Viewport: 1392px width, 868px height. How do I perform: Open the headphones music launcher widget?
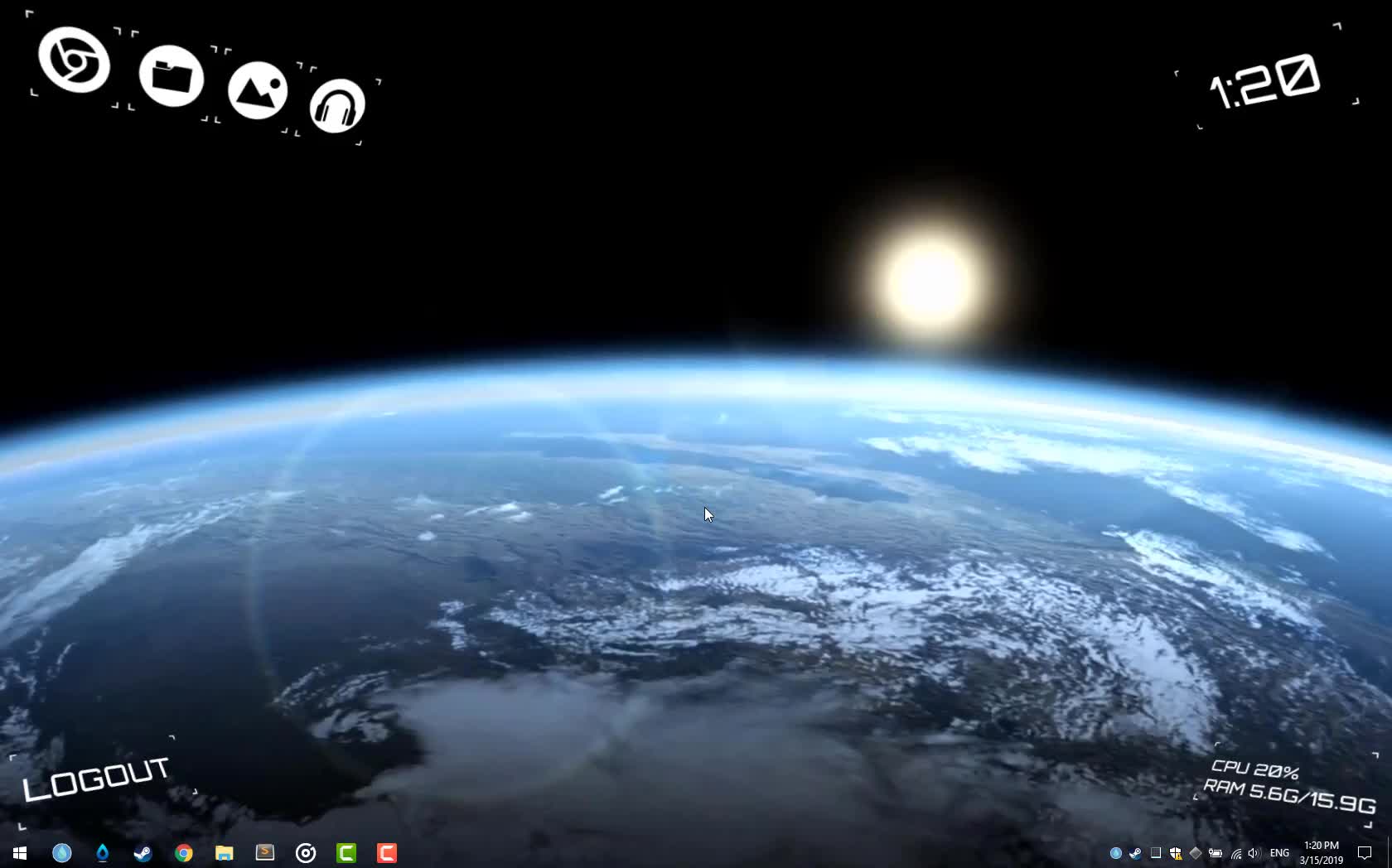pos(337,106)
